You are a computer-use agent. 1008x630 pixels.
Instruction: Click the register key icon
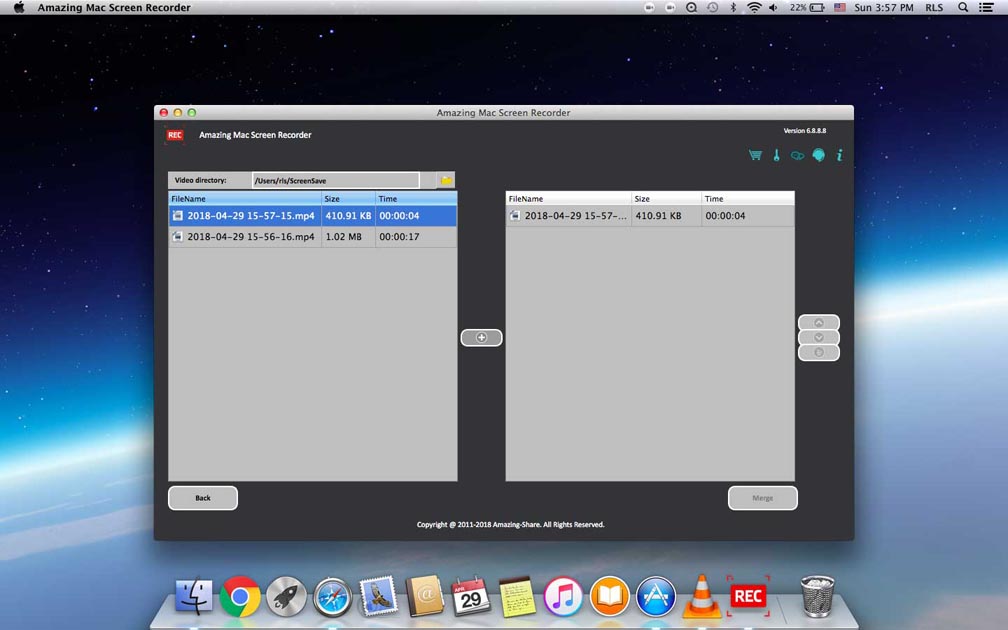(x=777, y=155)
